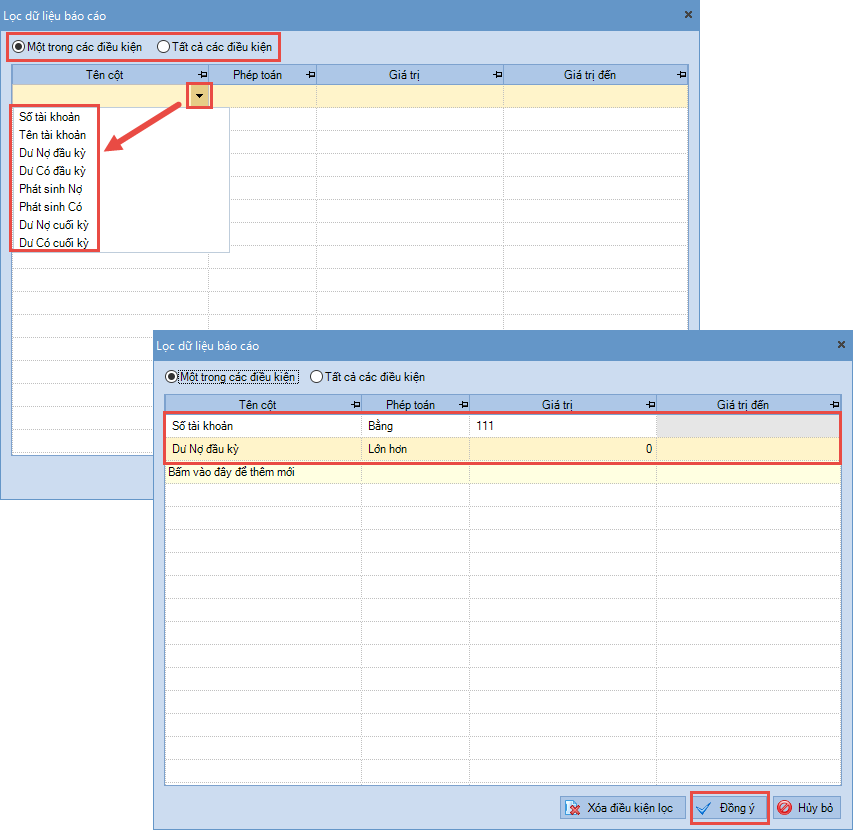Pin the Giá trị đến column in back dialog

coord(682,75)
